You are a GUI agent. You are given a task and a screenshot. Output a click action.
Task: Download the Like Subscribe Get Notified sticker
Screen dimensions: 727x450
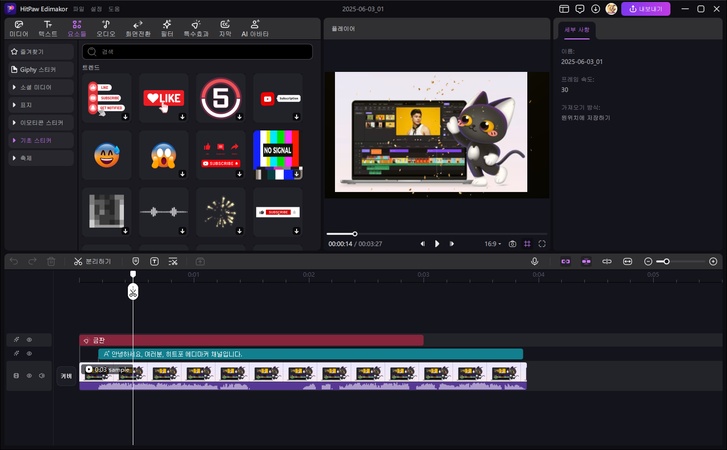pyautogui.click(x=125, y=117)
